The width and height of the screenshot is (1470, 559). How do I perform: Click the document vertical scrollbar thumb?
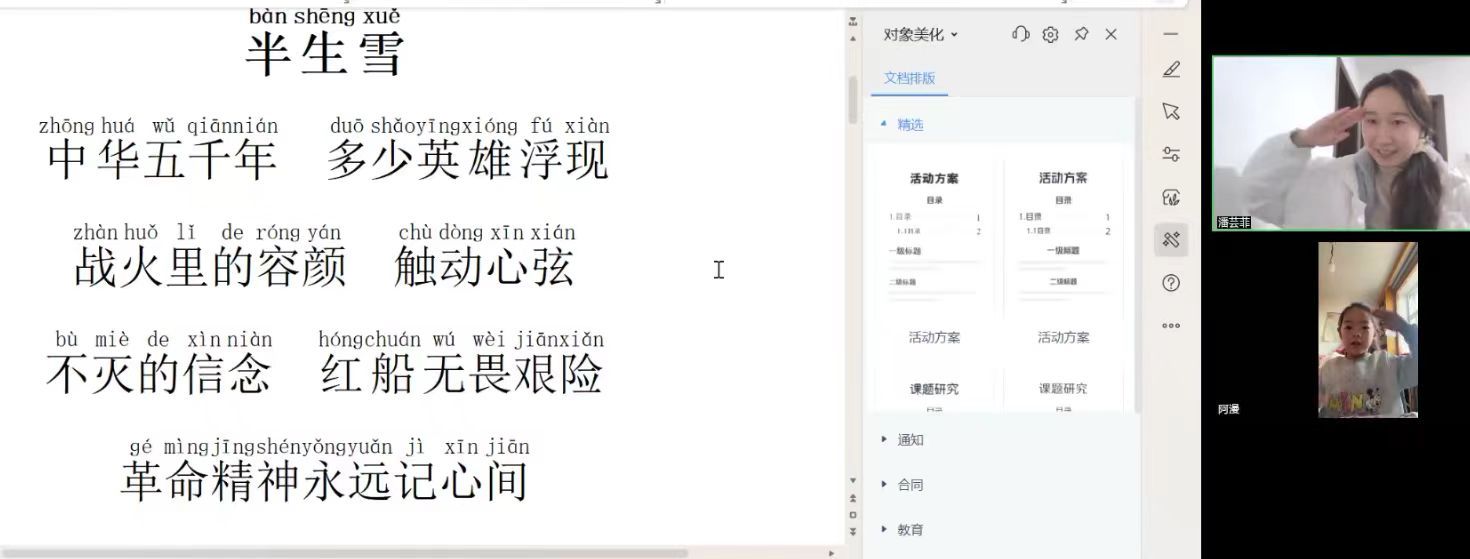click(852, 98)
